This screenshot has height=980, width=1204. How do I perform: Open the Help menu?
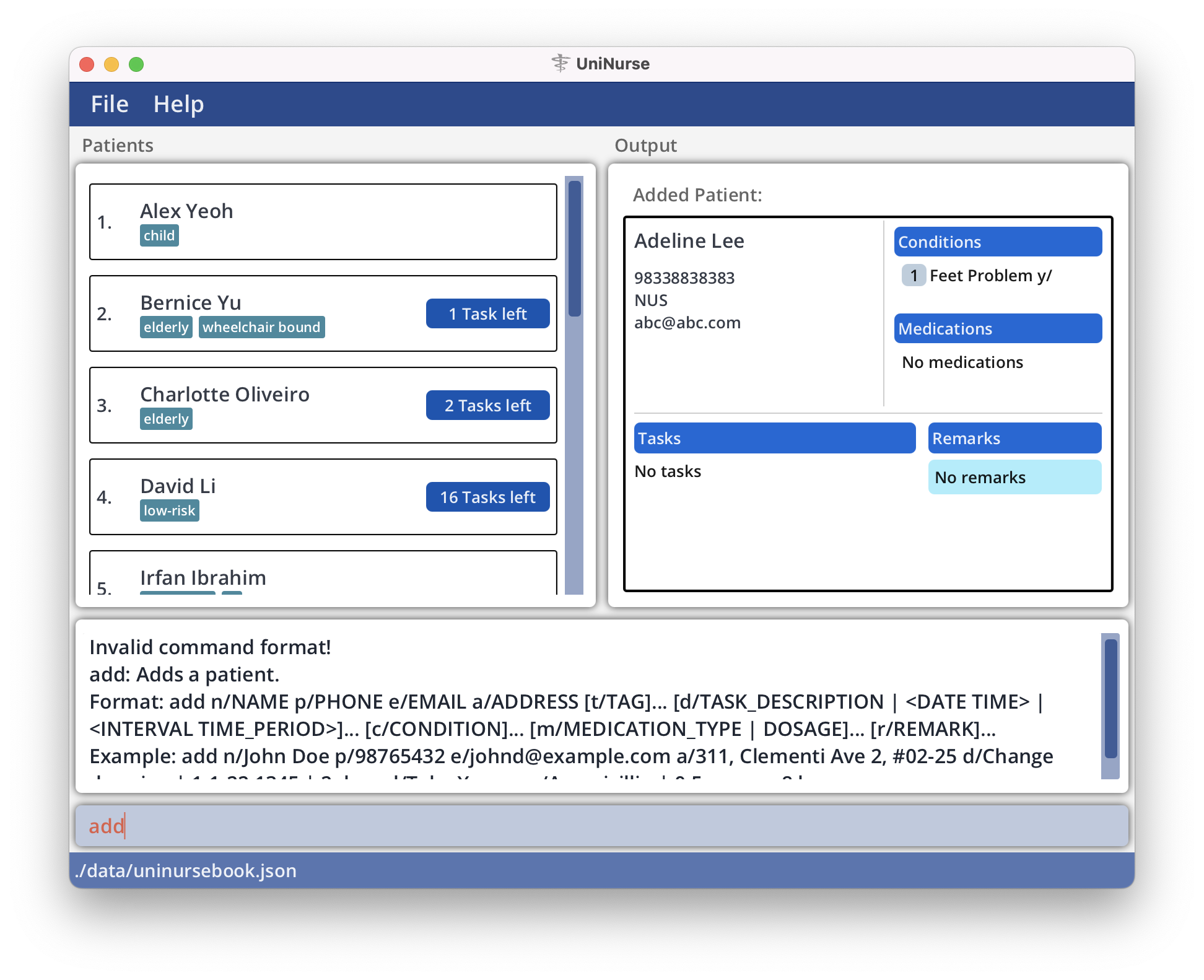pyautogui.click(x=178, y=104)
